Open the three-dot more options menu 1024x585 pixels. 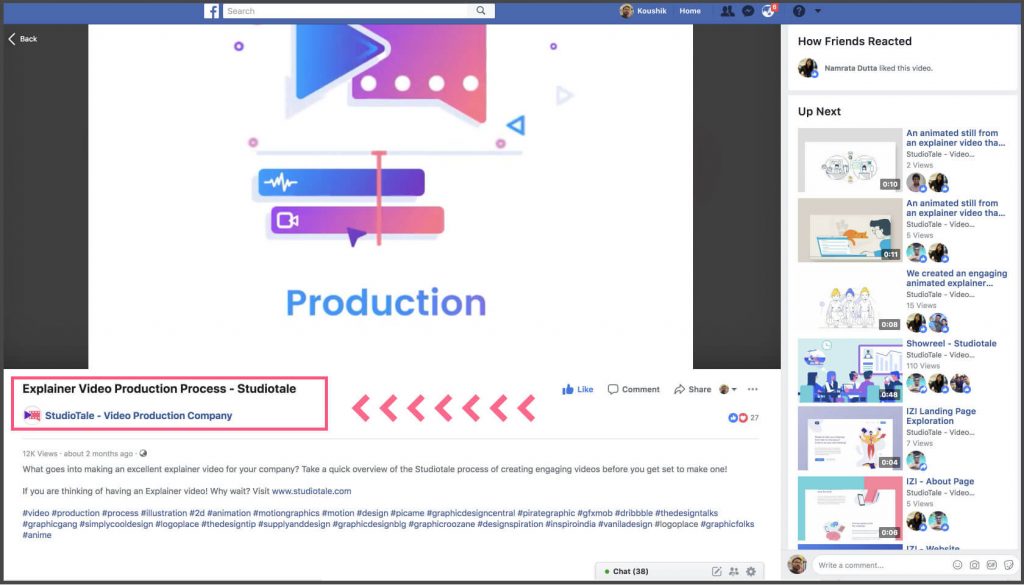(x=753, y=389)
